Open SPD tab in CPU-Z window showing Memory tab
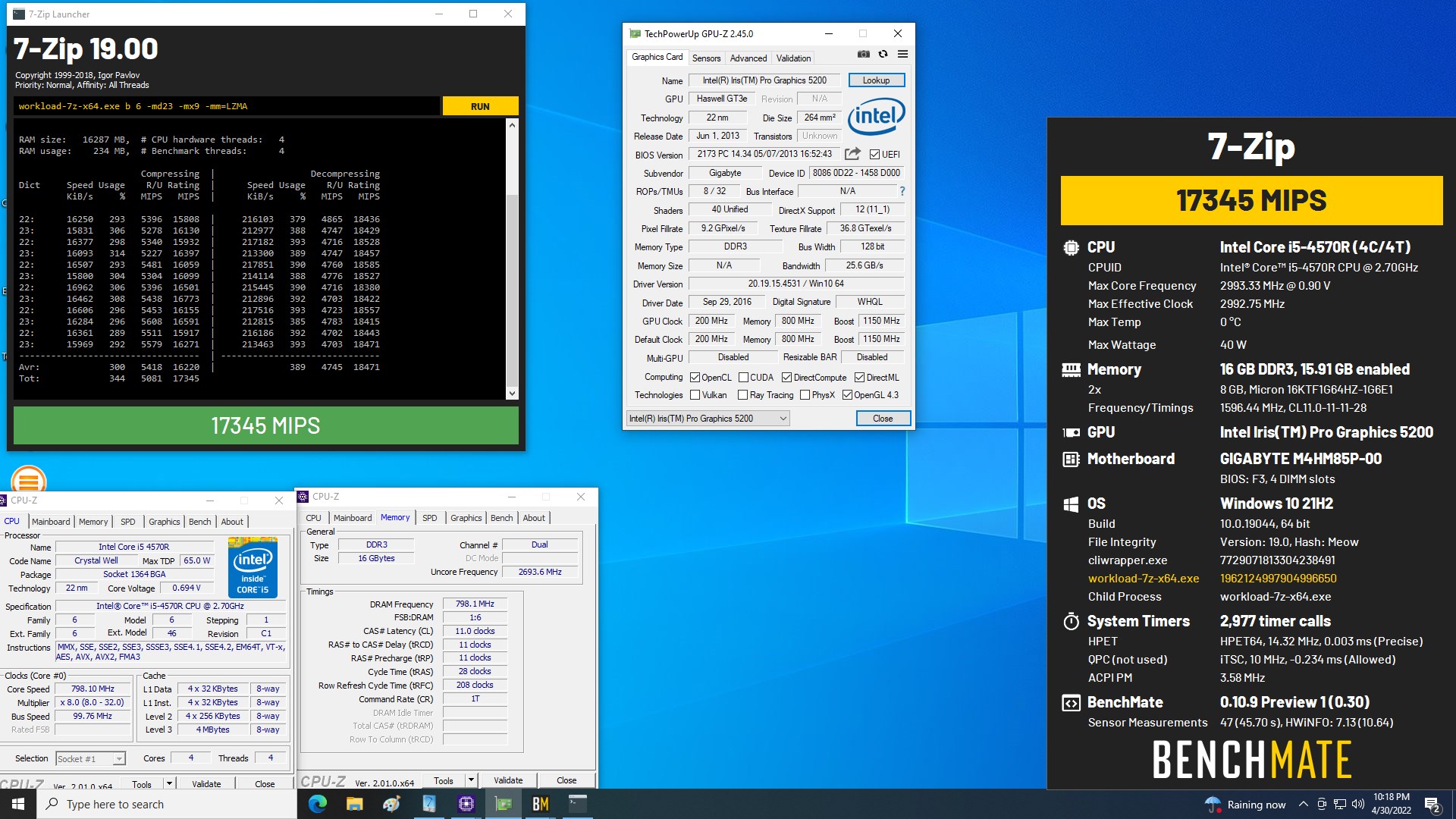The width and height of the screenshot is (1456, 819). coord(430,518)
